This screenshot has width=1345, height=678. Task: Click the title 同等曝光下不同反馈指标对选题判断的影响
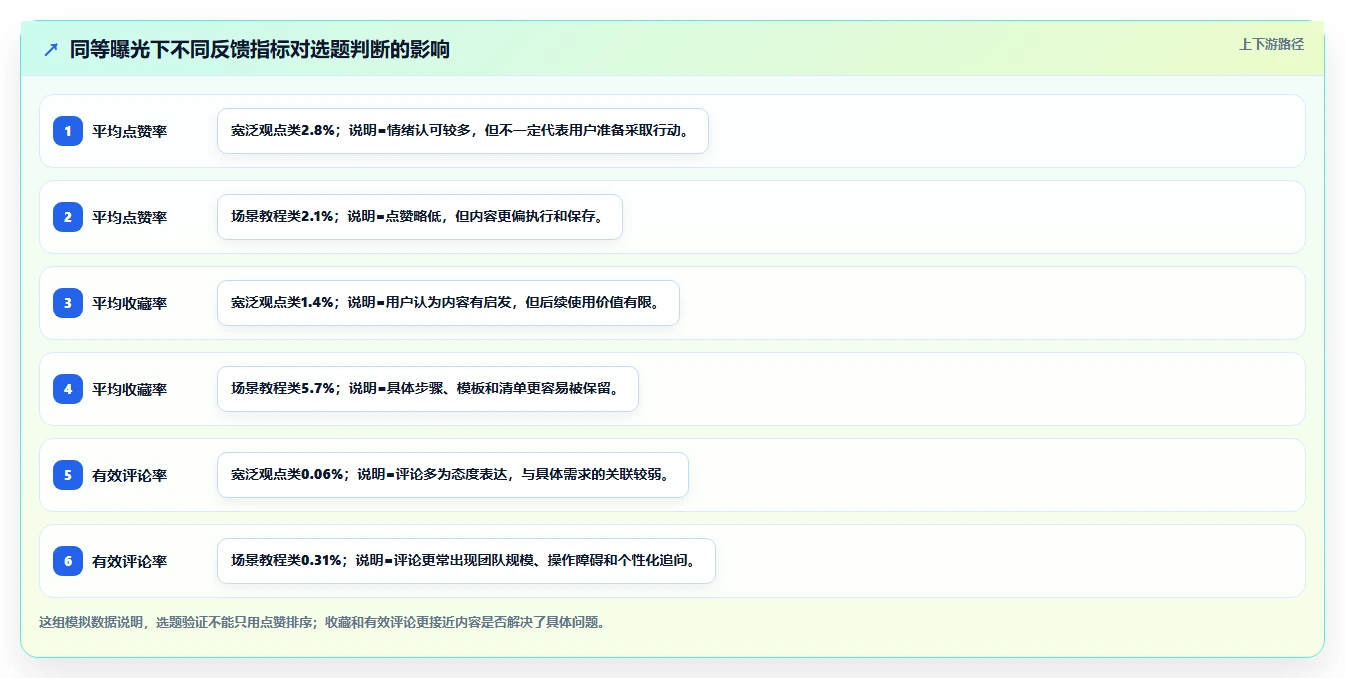pos(260,49)
